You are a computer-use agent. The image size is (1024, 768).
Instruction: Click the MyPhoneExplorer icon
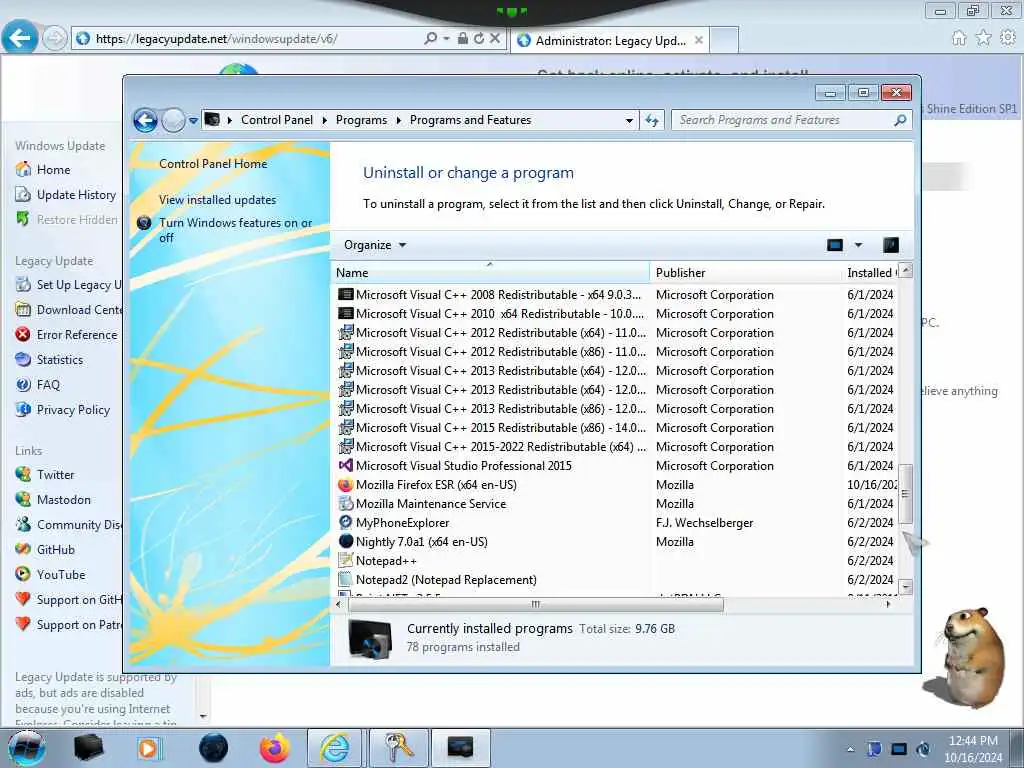pyautogui.click(x=345, y=522)
